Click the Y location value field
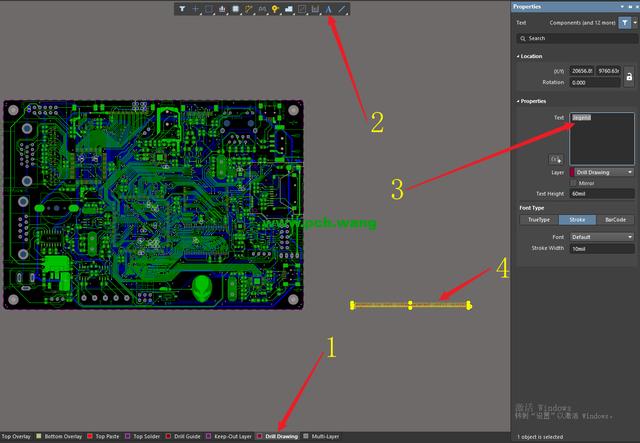This screenshot has width=640, height=443. coord(609,71)
